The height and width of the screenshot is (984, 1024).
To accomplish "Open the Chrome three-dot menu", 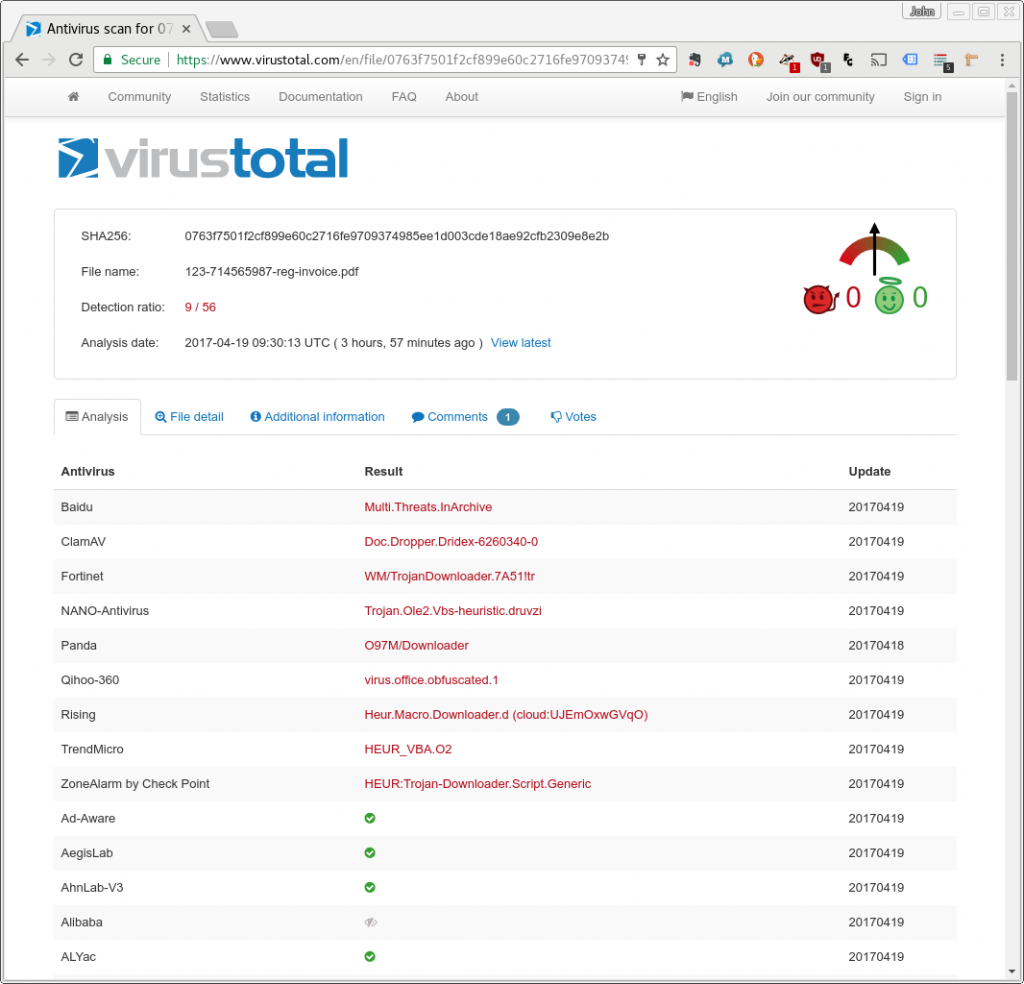I will [1002, 60].
